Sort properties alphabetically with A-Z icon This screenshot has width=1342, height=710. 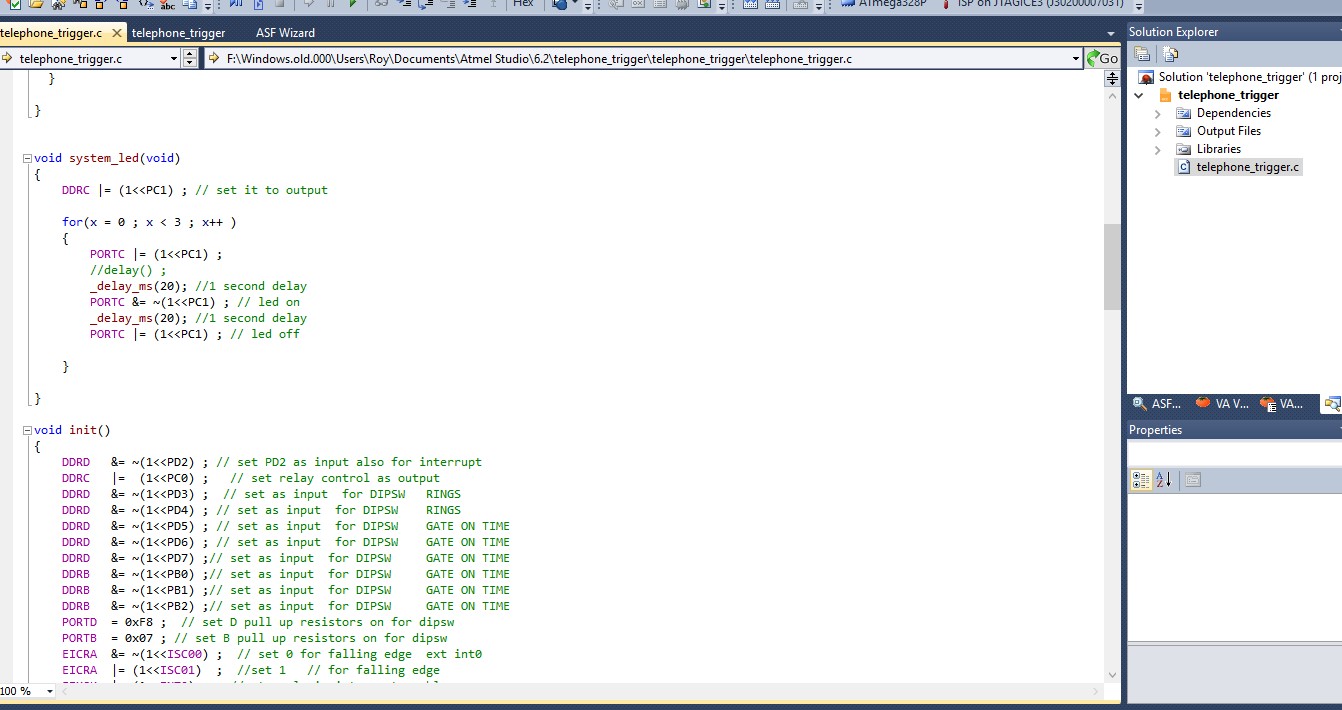[1163, 480]
